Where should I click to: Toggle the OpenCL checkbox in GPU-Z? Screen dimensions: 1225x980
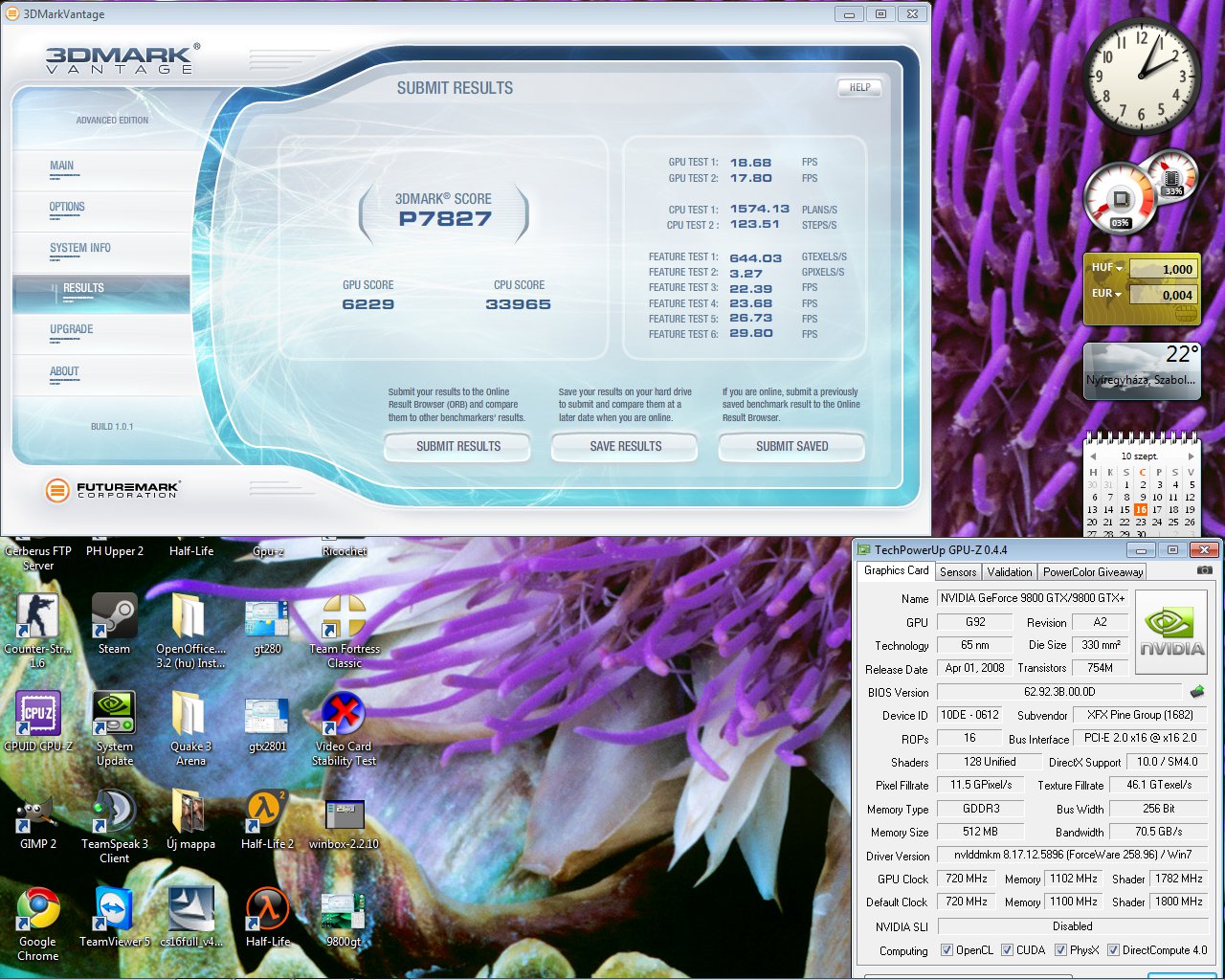click(947, 950)
